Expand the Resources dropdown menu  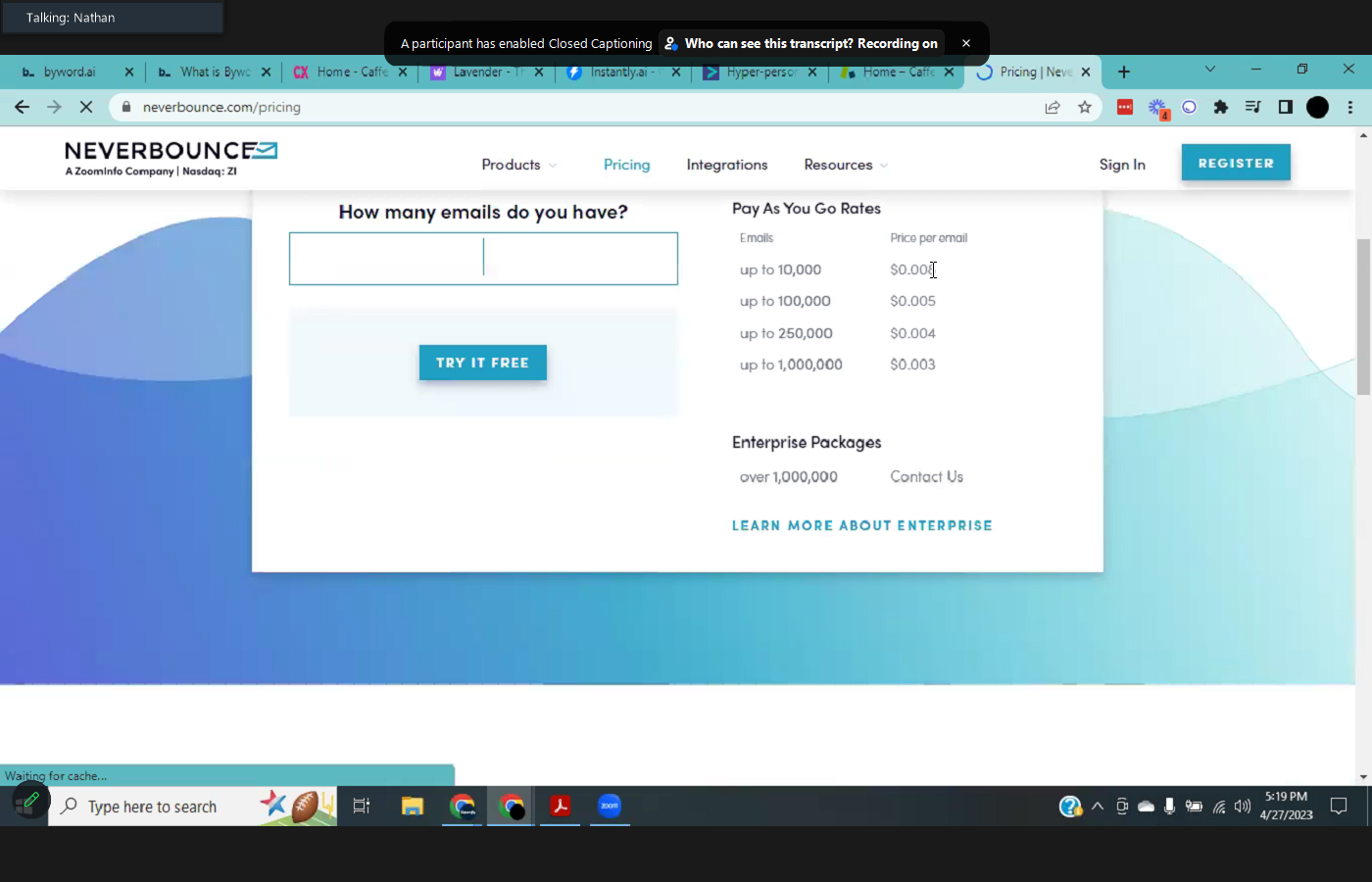845,165
